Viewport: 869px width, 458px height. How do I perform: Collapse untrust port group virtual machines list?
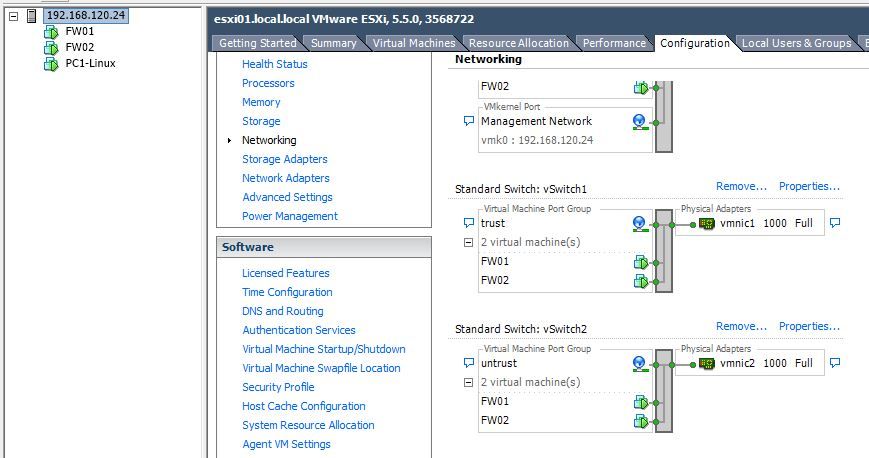pos(469,383)
